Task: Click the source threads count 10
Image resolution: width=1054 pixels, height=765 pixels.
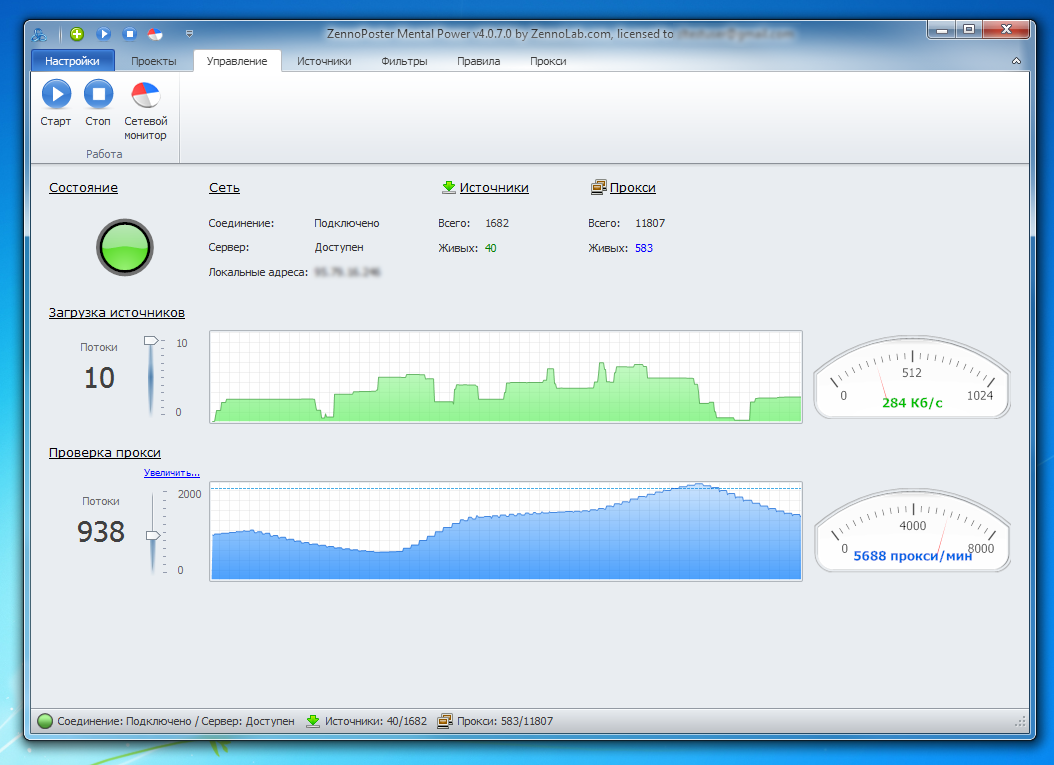Action: pos(99,378)
